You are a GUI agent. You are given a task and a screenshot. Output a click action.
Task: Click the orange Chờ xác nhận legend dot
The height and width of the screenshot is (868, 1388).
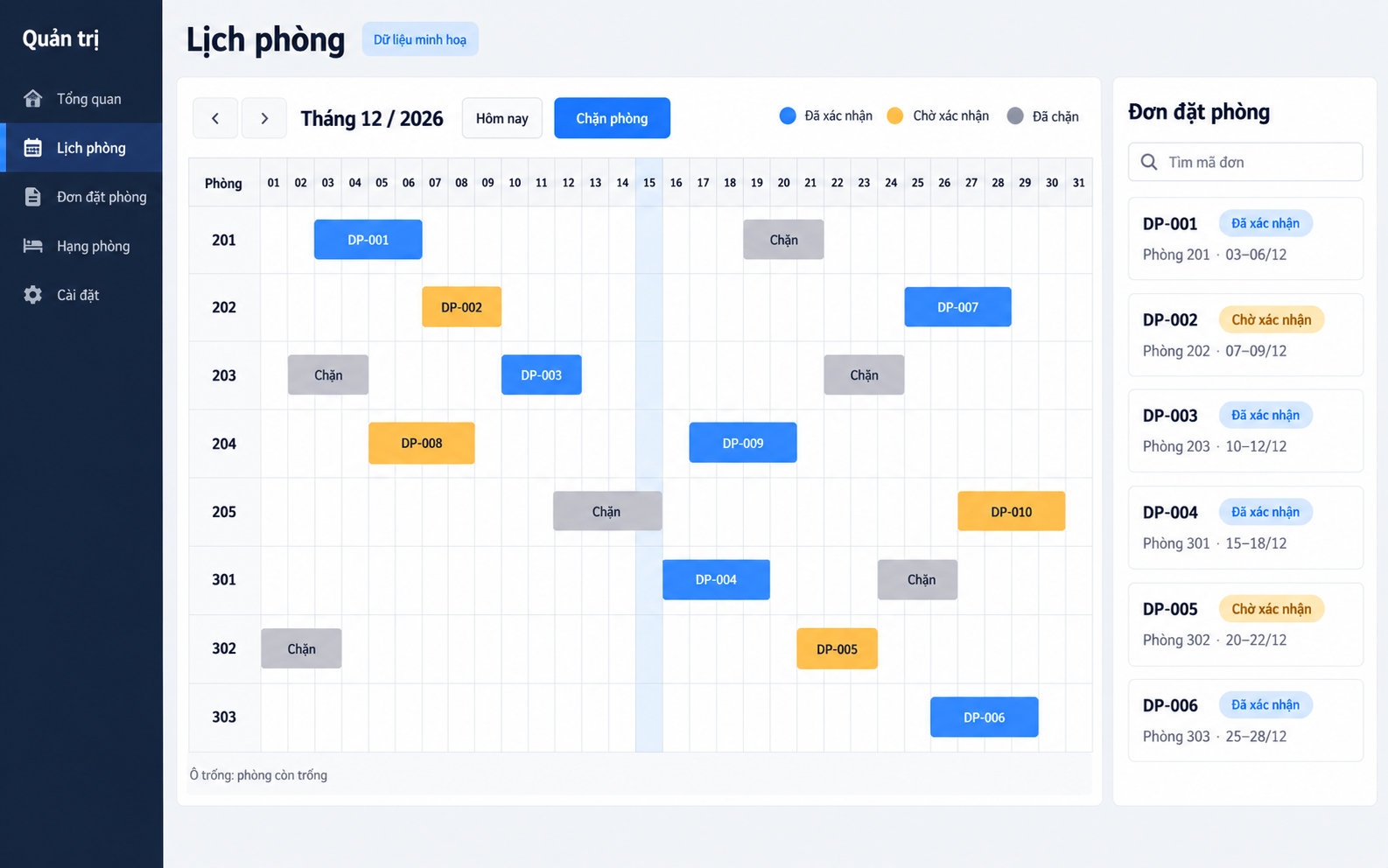[x=894, y=115]
